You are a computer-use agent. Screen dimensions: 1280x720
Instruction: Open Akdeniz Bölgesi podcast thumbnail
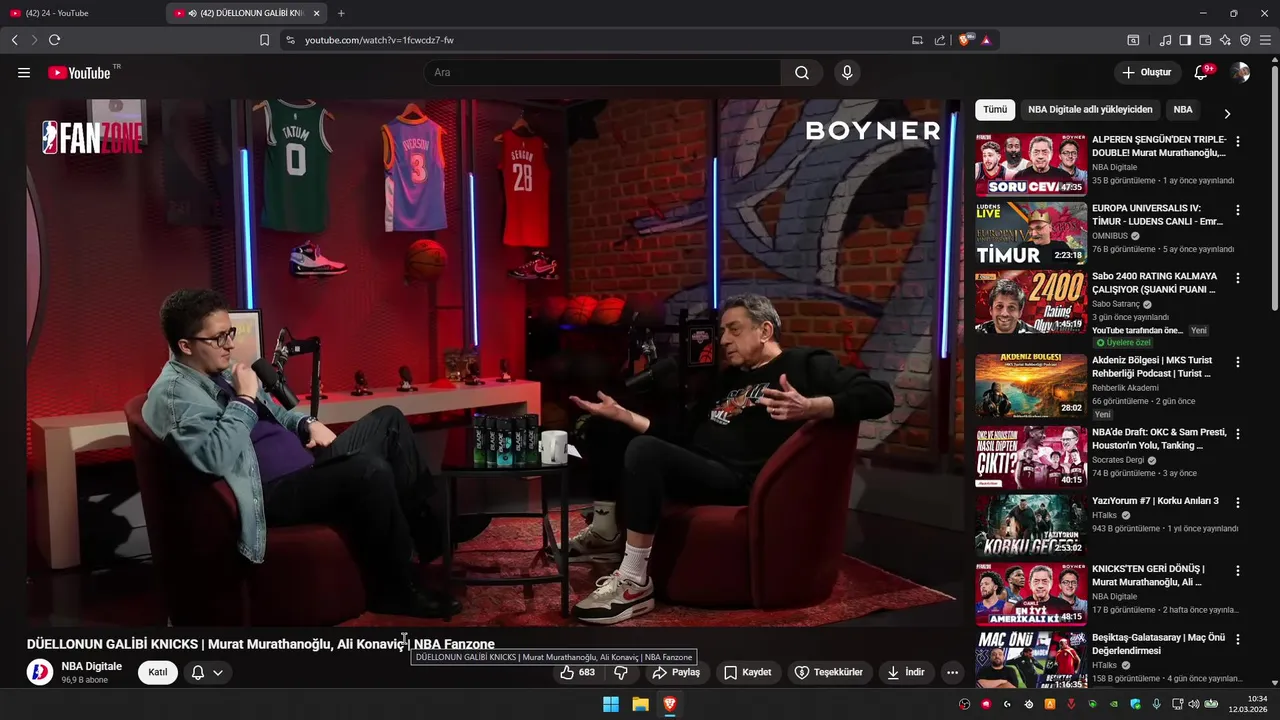1031,385
